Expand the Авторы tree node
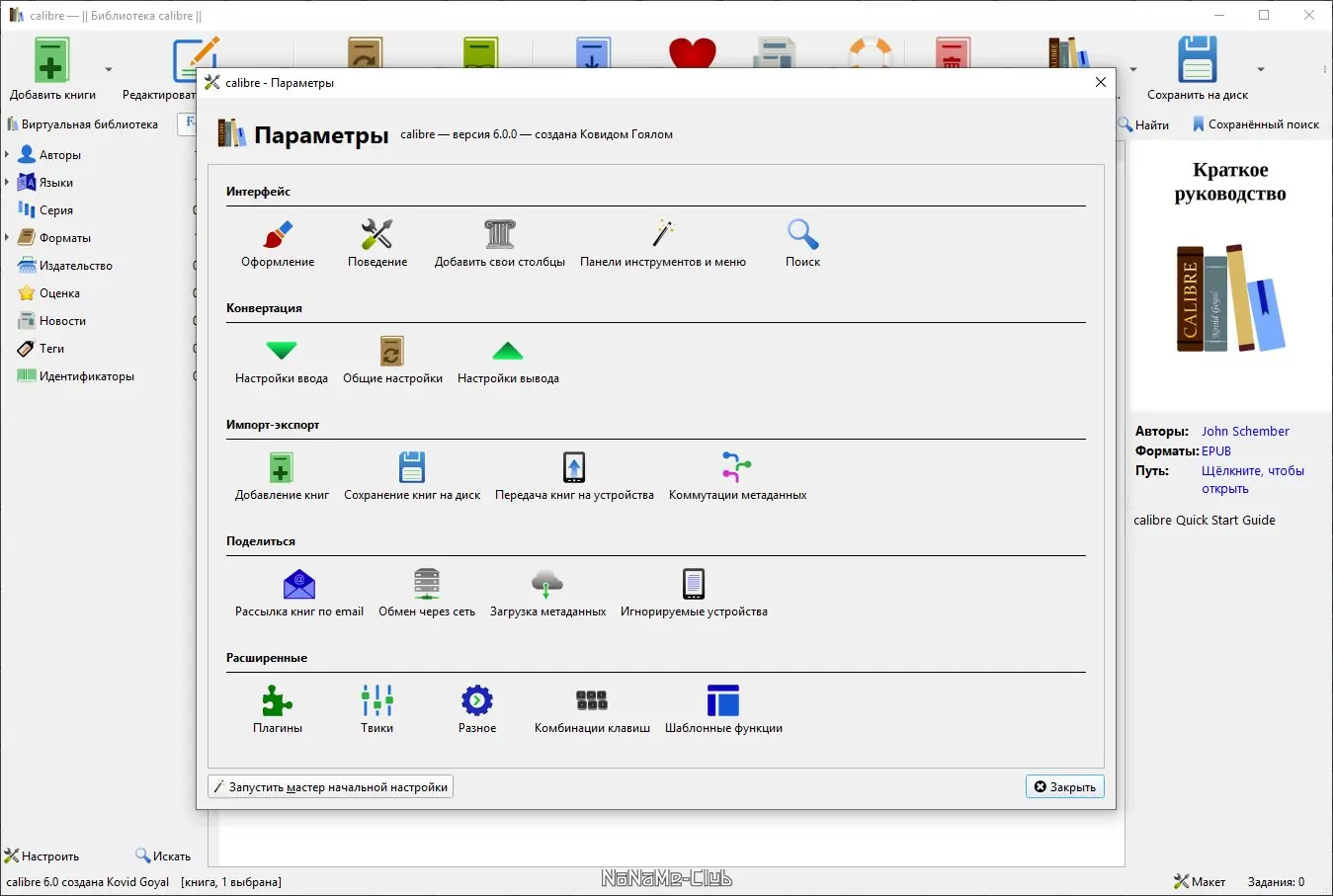1333x896 pixels. (x=7, y=155)
